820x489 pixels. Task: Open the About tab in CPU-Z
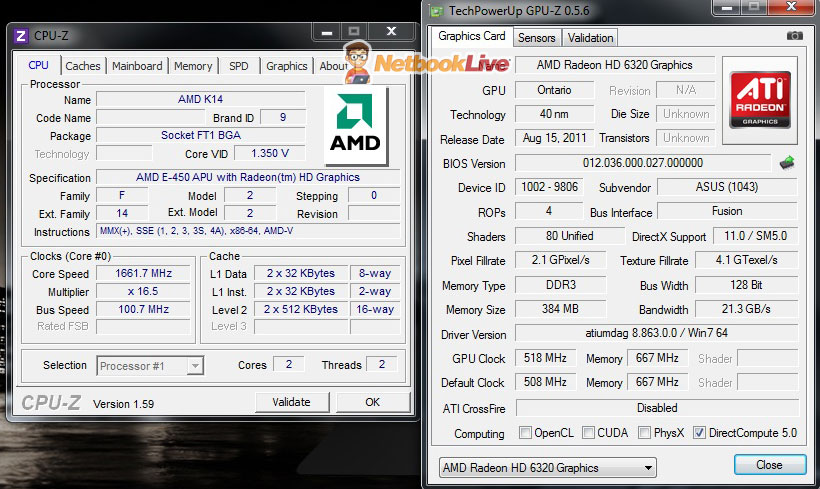click(331, 66)
